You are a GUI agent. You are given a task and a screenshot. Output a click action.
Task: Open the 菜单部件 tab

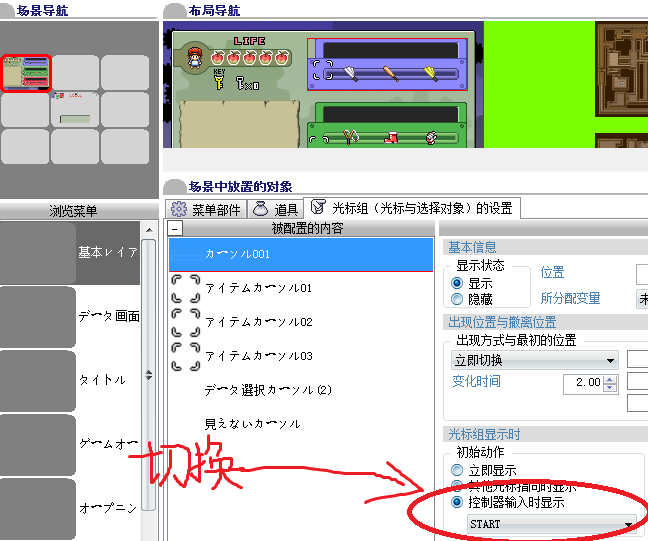206,210
